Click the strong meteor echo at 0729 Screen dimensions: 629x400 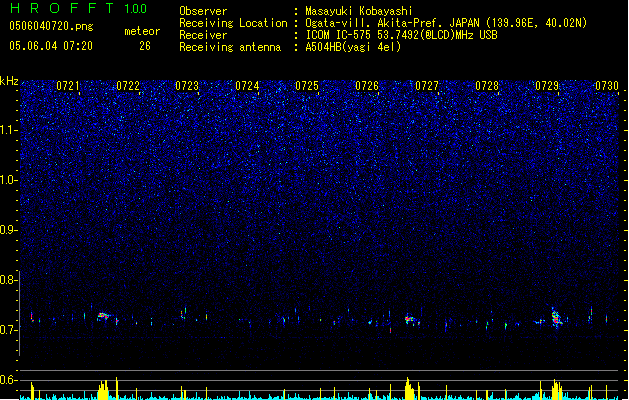tap(556, 318)
